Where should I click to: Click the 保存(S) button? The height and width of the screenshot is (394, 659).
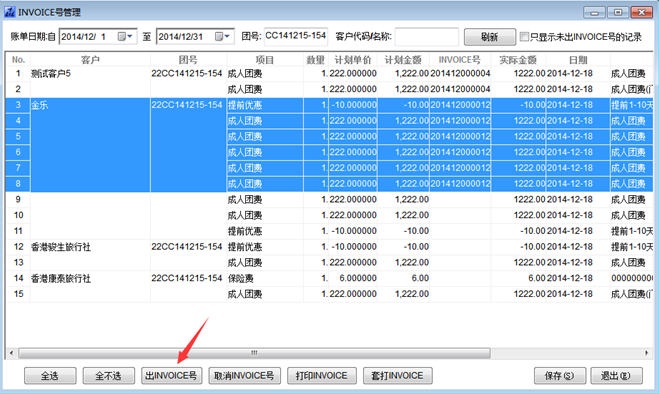pos(560,375)
